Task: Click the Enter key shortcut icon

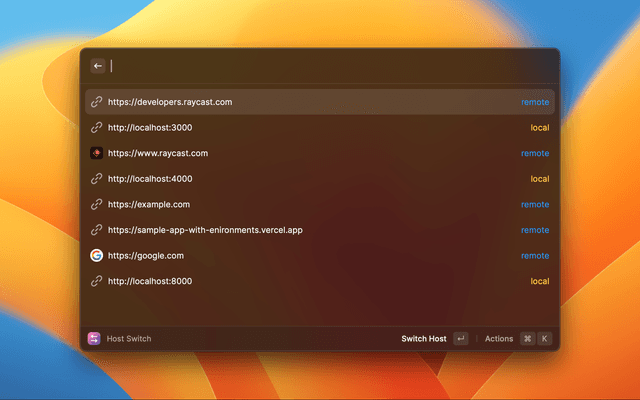Action: pos(460,339)
